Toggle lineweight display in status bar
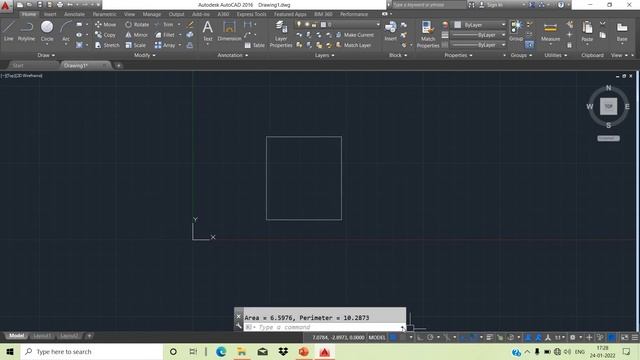Viewport: 640px width, 360px height. [489, 338]
